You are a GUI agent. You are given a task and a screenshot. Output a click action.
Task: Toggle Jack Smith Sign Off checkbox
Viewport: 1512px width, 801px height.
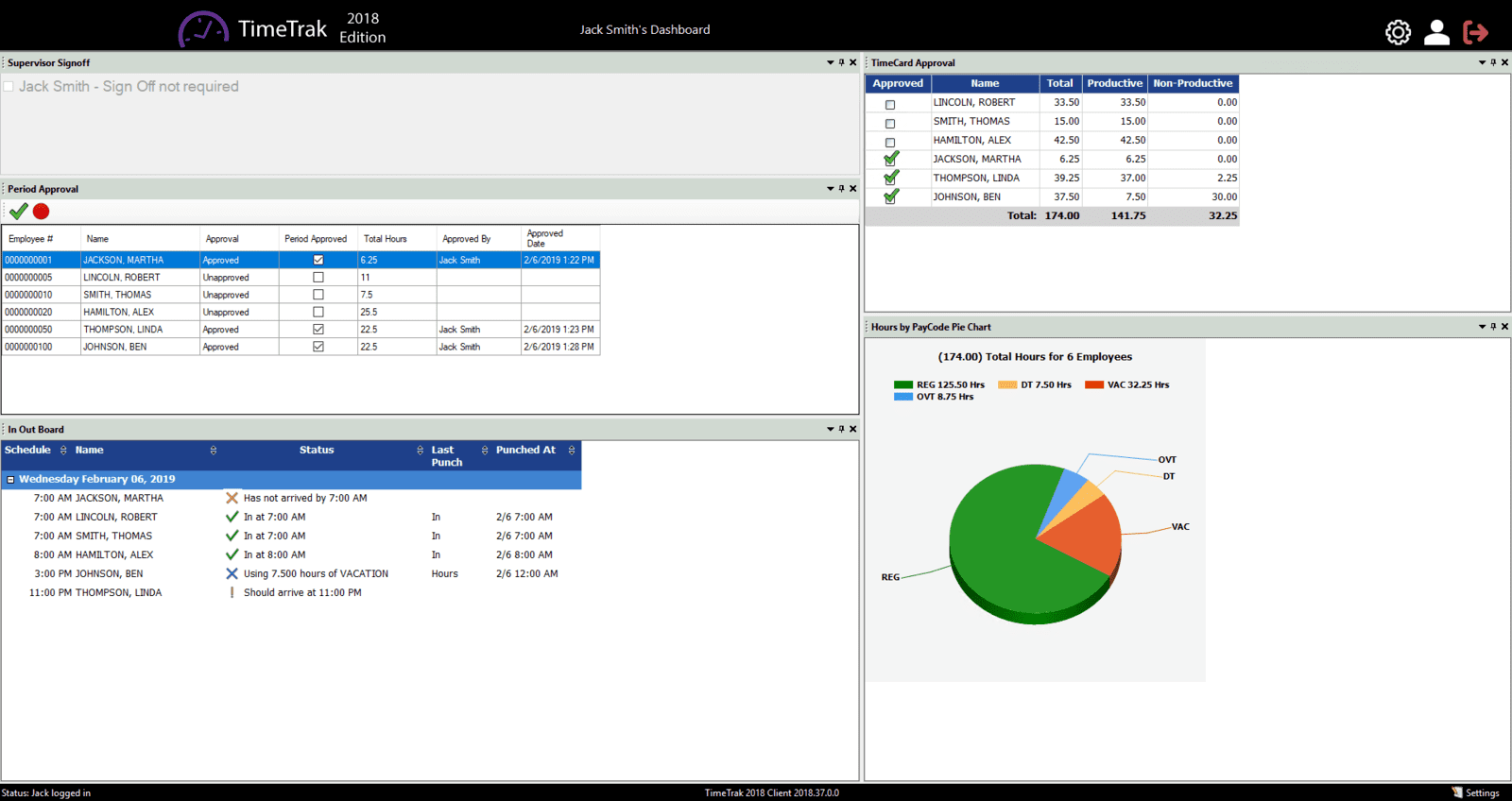click(x=9, y=86)
